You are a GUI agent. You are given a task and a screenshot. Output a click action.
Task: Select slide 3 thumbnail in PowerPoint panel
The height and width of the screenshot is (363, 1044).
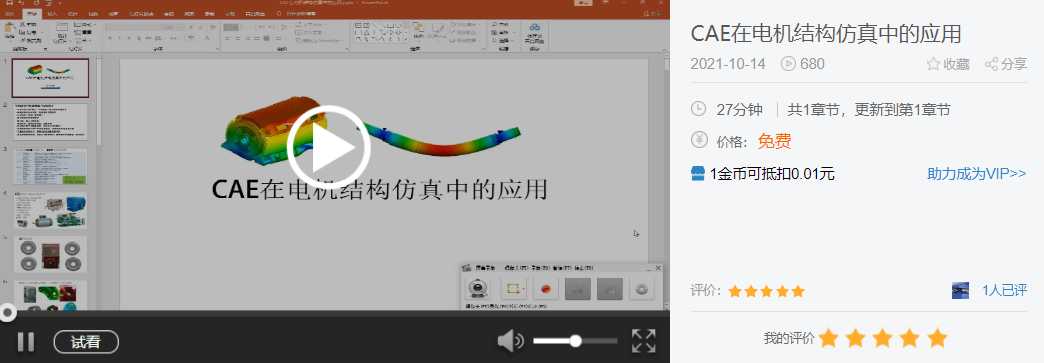51,167
